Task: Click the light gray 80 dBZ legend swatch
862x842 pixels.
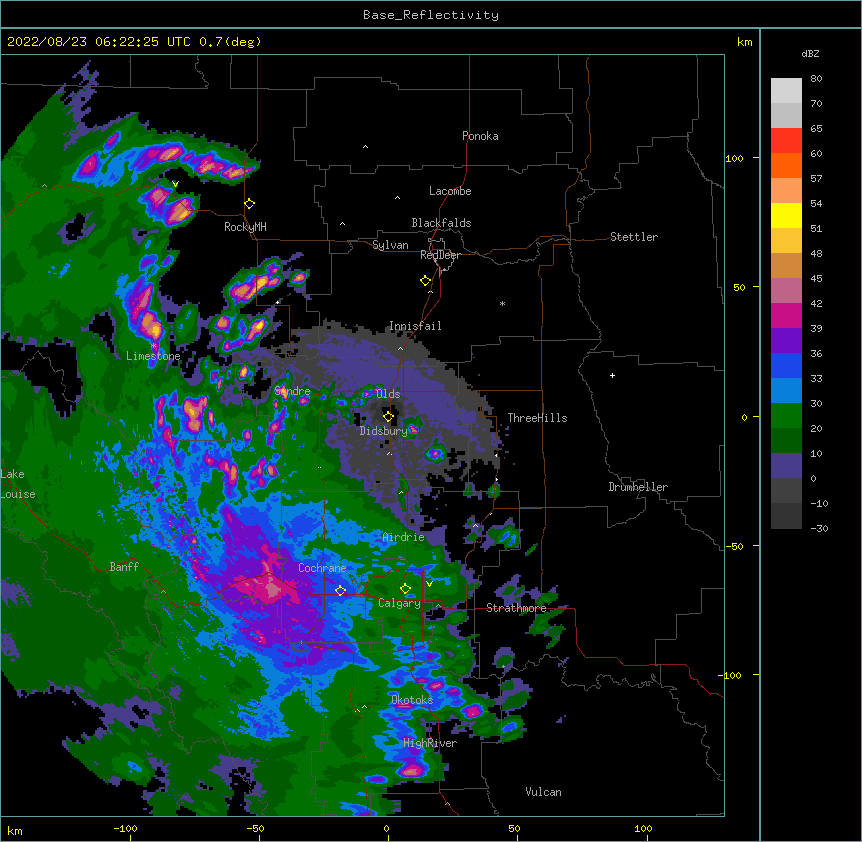Action: (786, 91)
